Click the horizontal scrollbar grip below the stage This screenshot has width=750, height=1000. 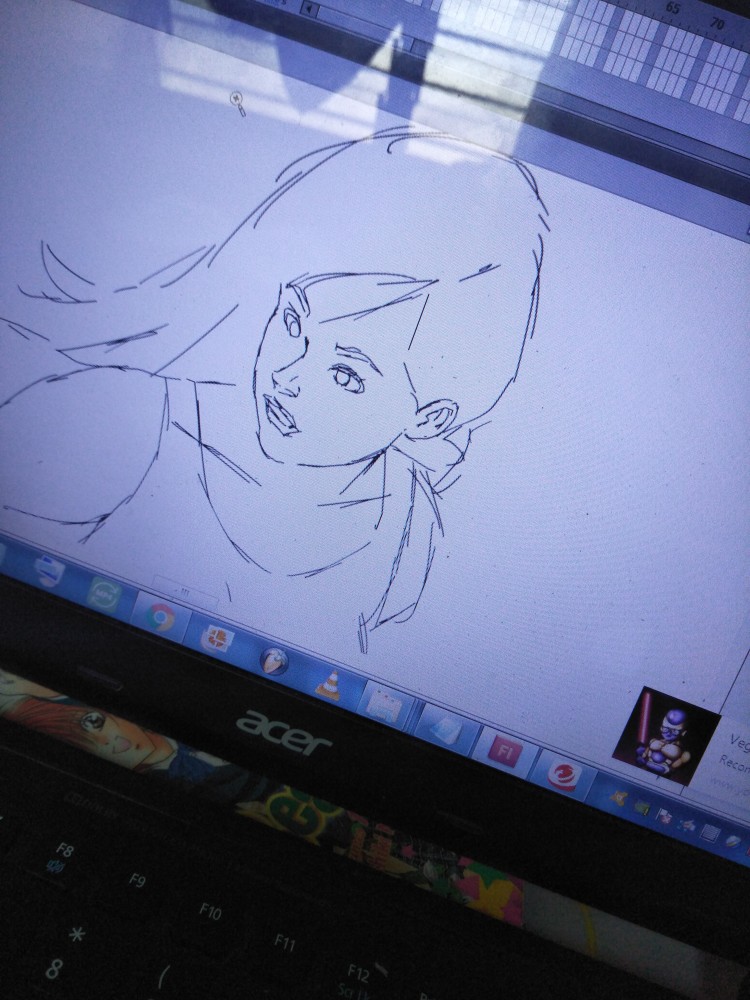click(185, 591)
